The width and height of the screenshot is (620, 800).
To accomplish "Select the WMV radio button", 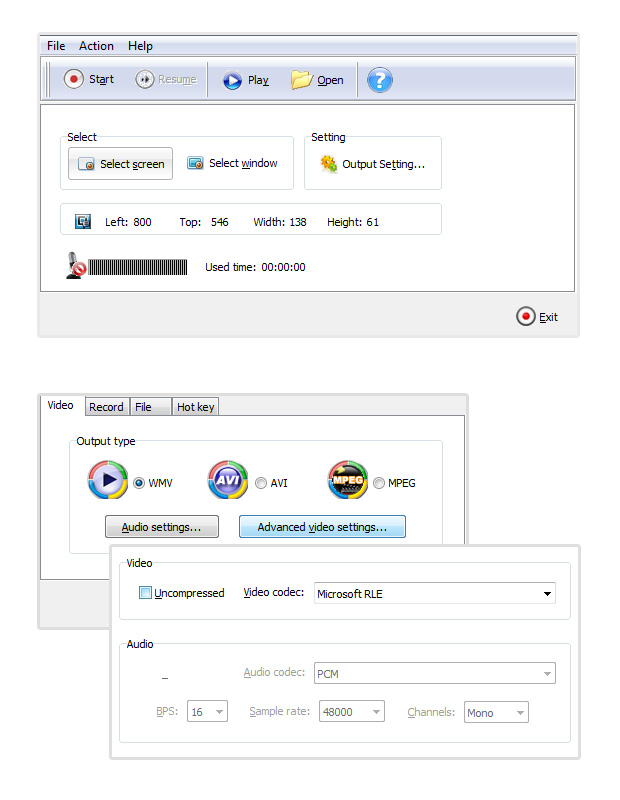I will point(139,483).
